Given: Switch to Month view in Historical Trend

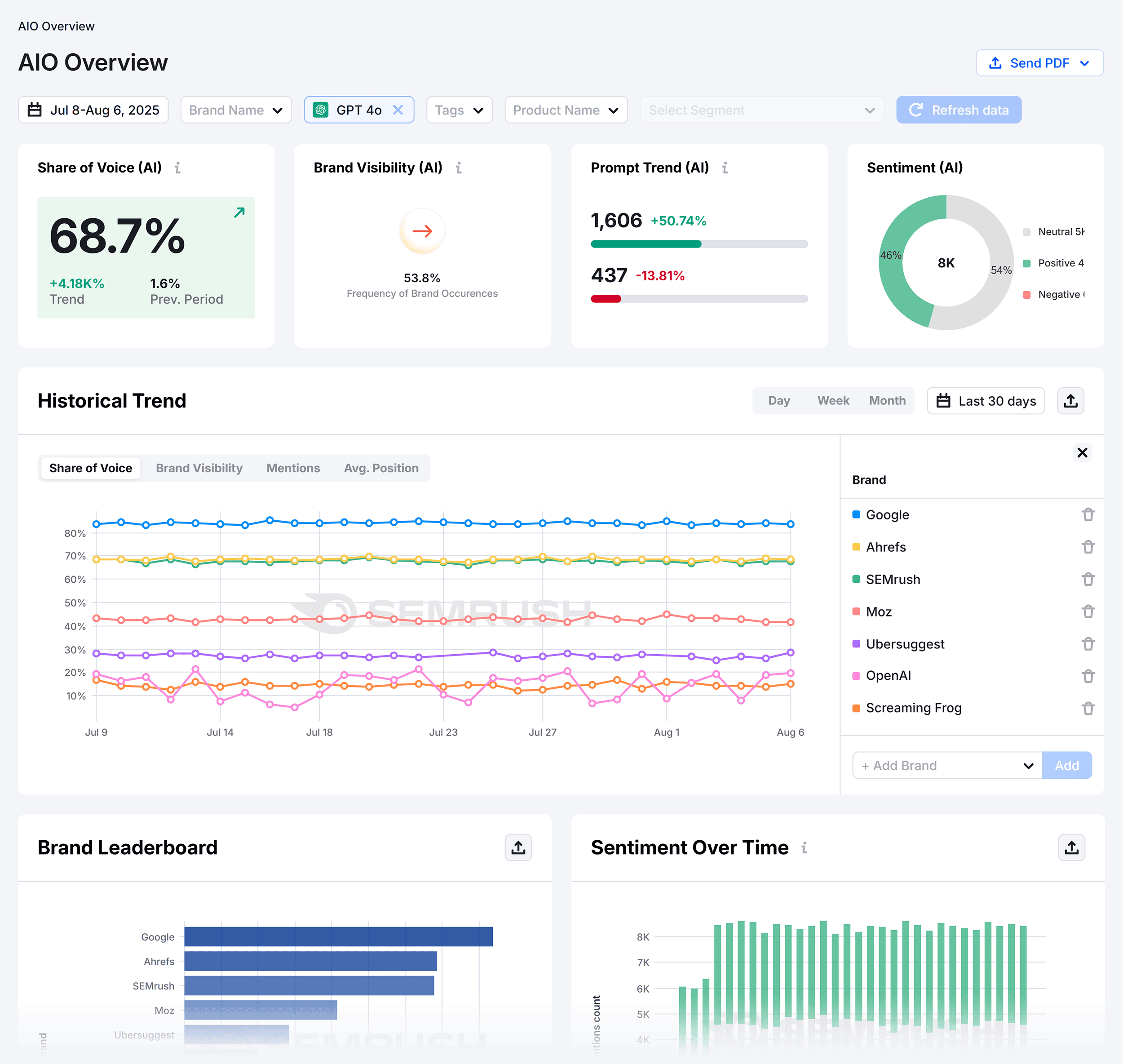Looking at the screenshot, I should click(887, 400).
